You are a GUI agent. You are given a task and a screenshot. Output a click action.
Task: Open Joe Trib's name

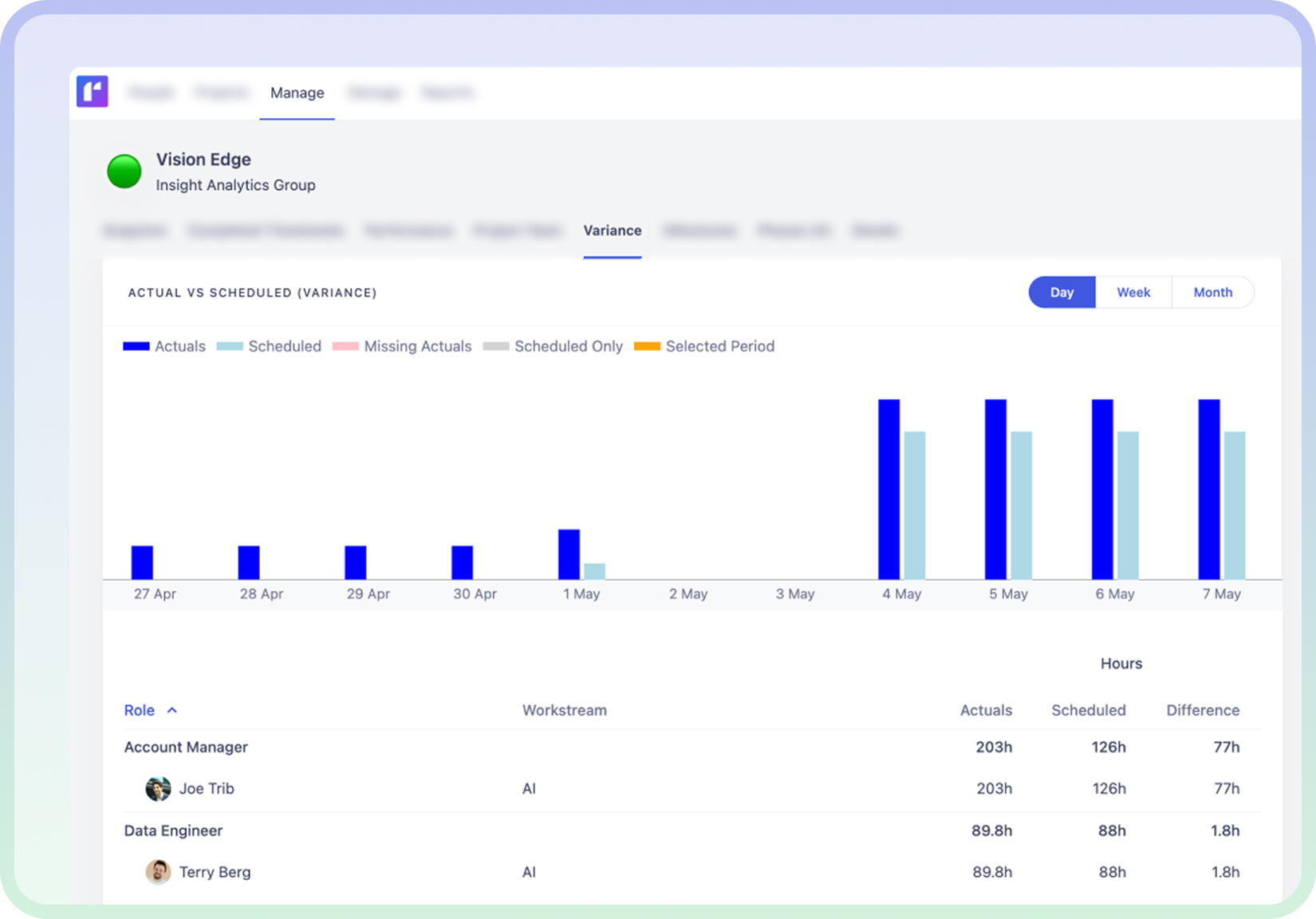click(x=207, y=789)
